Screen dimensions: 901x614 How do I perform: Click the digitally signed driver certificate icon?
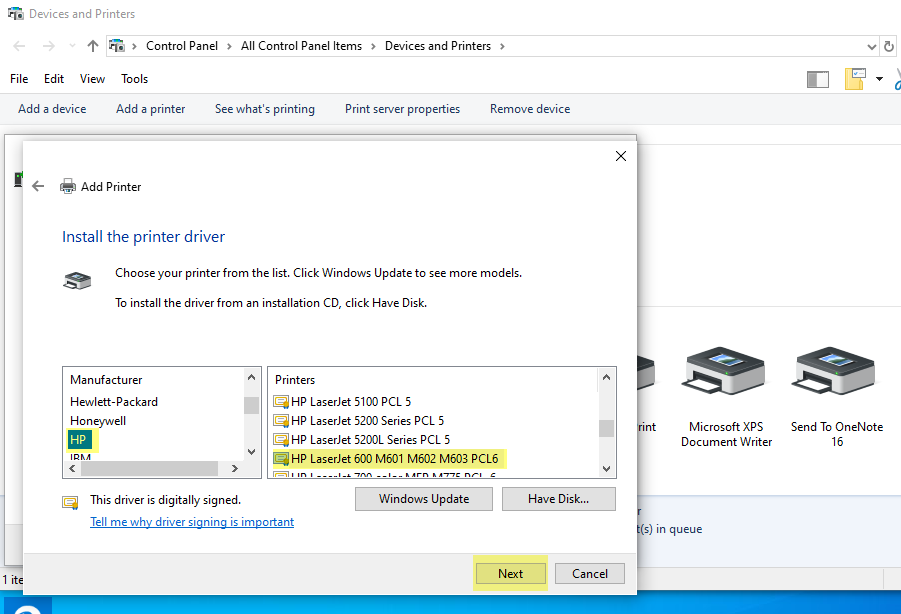pos(70,503)
